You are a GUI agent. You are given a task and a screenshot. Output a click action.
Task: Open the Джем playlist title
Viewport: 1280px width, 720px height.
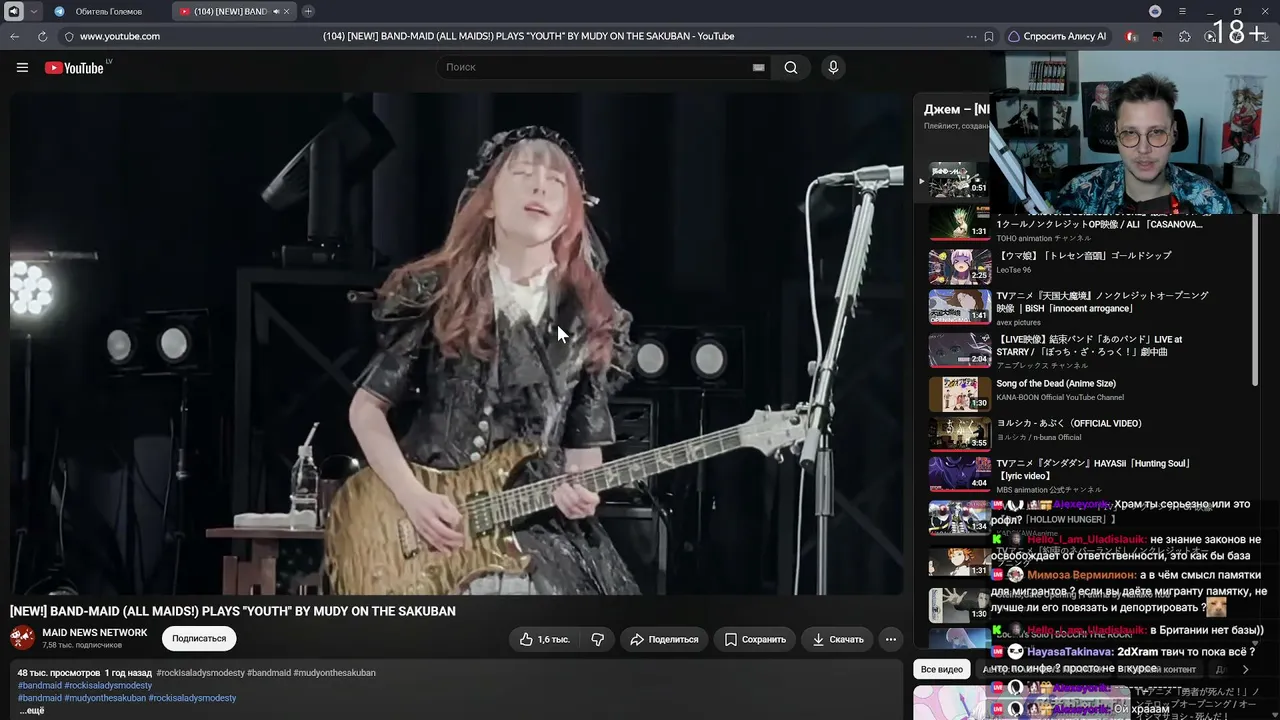(x=956, y=109)
